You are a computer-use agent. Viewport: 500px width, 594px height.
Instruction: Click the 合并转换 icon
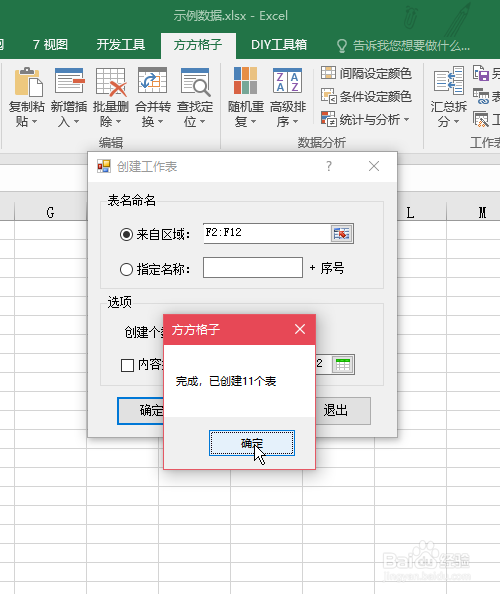point(152,80)
